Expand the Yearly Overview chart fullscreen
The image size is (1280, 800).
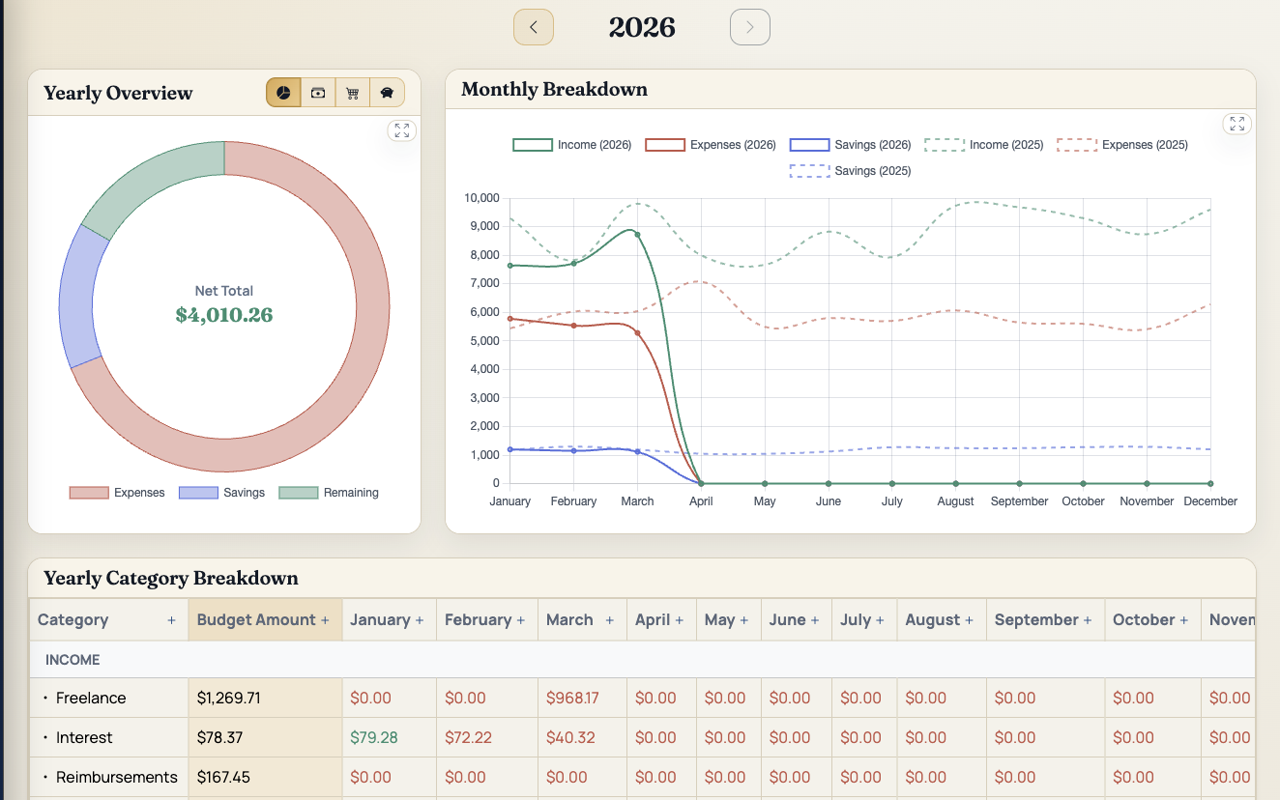tap(402, 131)
